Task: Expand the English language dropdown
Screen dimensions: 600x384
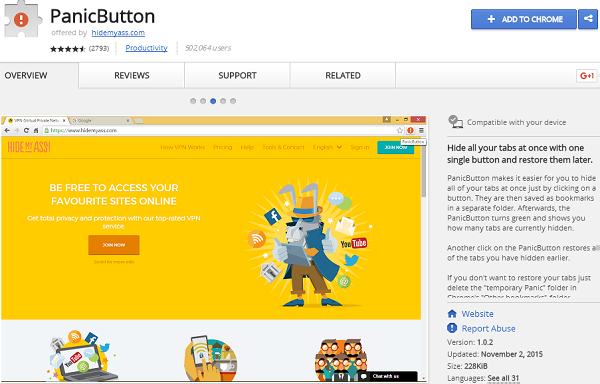Action: click(x=327, y=147)
